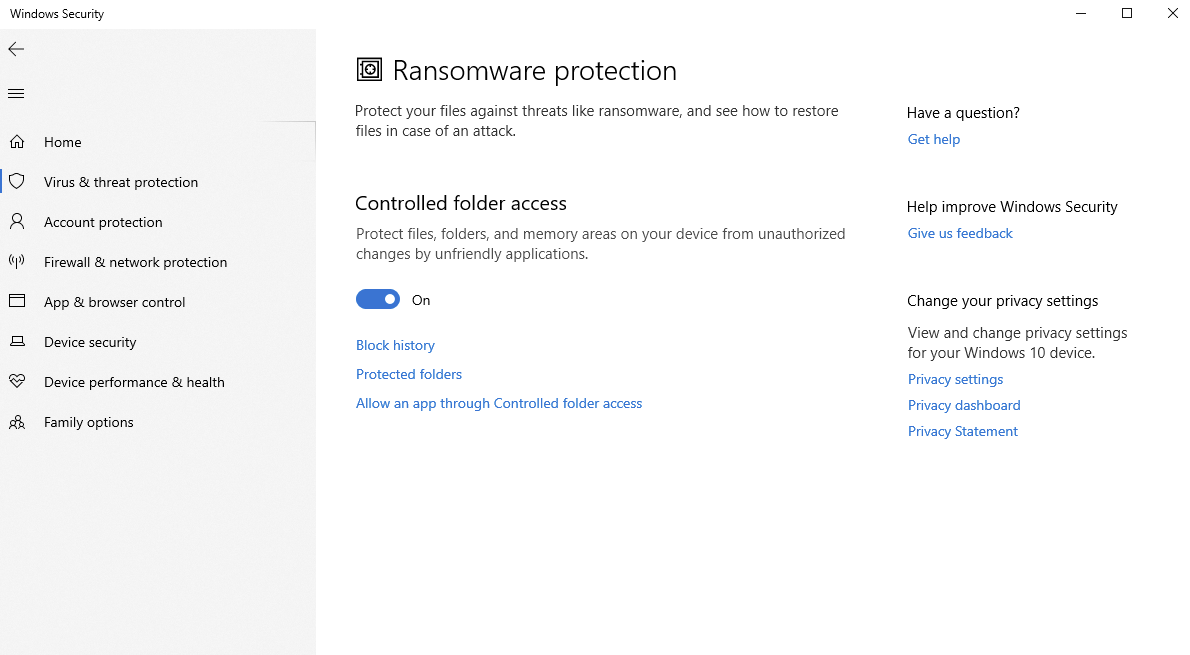The height and width of the screenshot is (655, 1190).
Task: Click the Give us feedback link
Action: click(x=960, y=233)
